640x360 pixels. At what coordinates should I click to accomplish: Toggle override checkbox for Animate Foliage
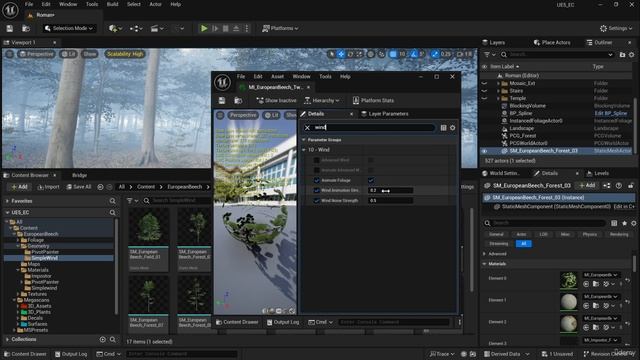pos(317,180)
